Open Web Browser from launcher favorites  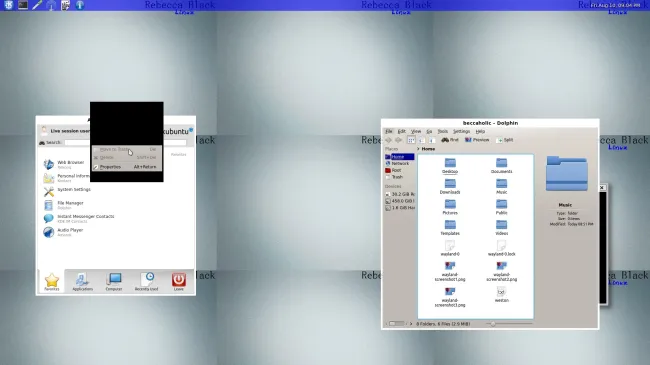pos(64,164)
